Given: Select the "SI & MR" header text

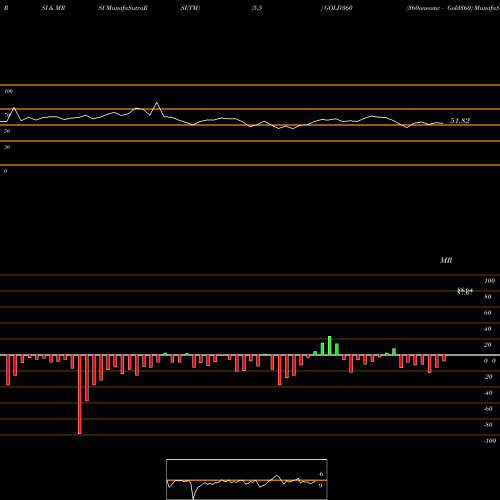Looking at the screenshot, I should tap(53, 8).
